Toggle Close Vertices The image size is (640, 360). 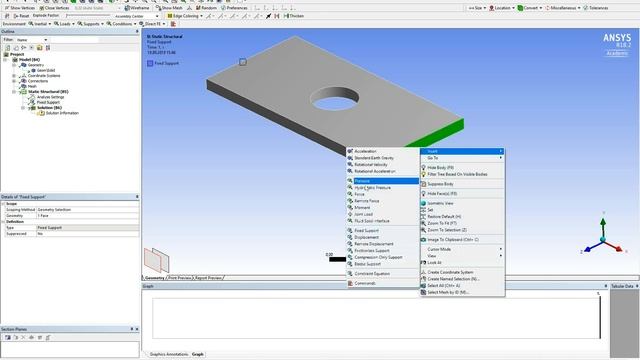[54, 8]
